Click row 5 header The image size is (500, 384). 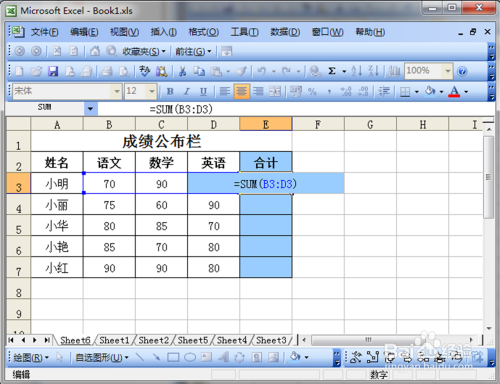pos(19,225)
